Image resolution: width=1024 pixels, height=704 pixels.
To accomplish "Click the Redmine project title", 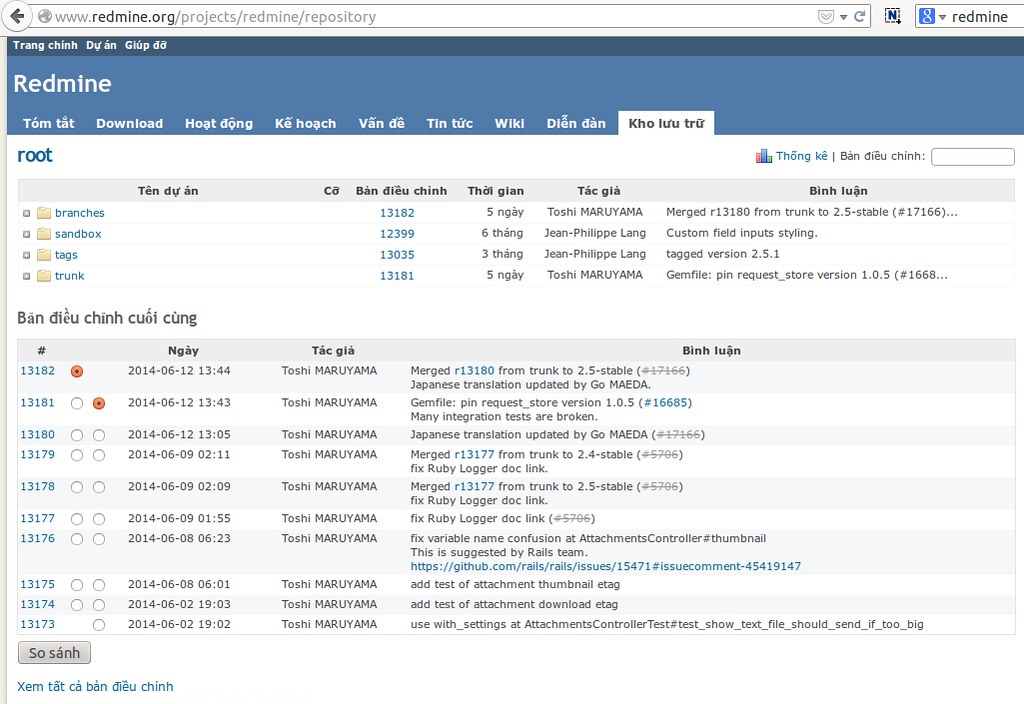I will click(62, 84).
